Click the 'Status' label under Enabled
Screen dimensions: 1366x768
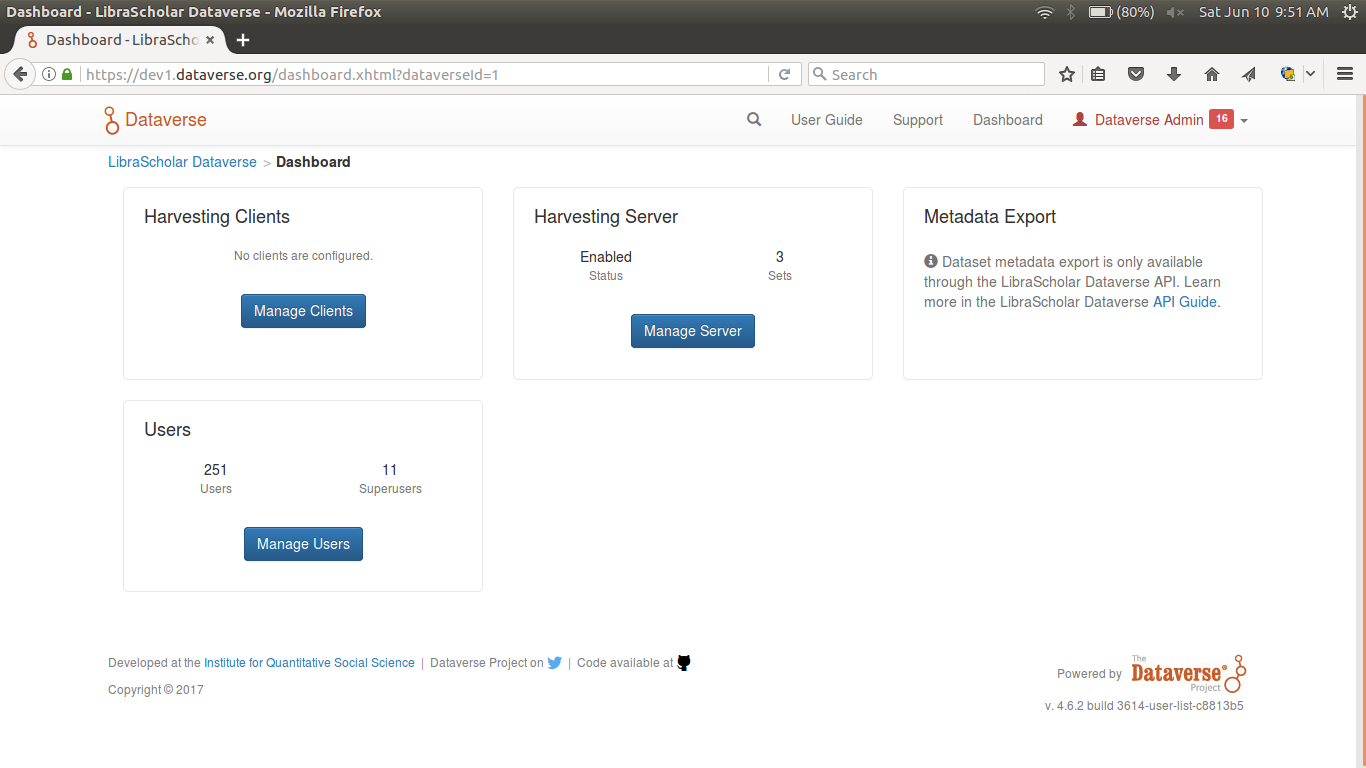606,276
